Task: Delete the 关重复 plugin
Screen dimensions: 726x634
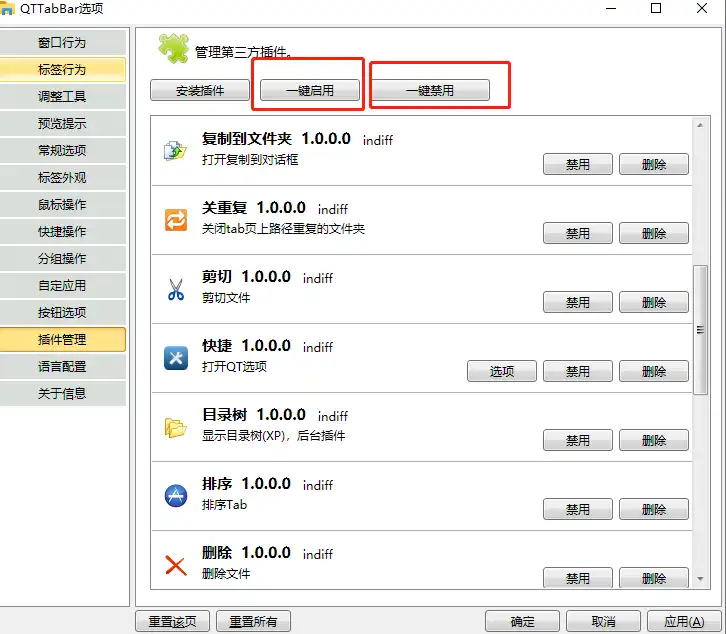Action: click(654, 233)
